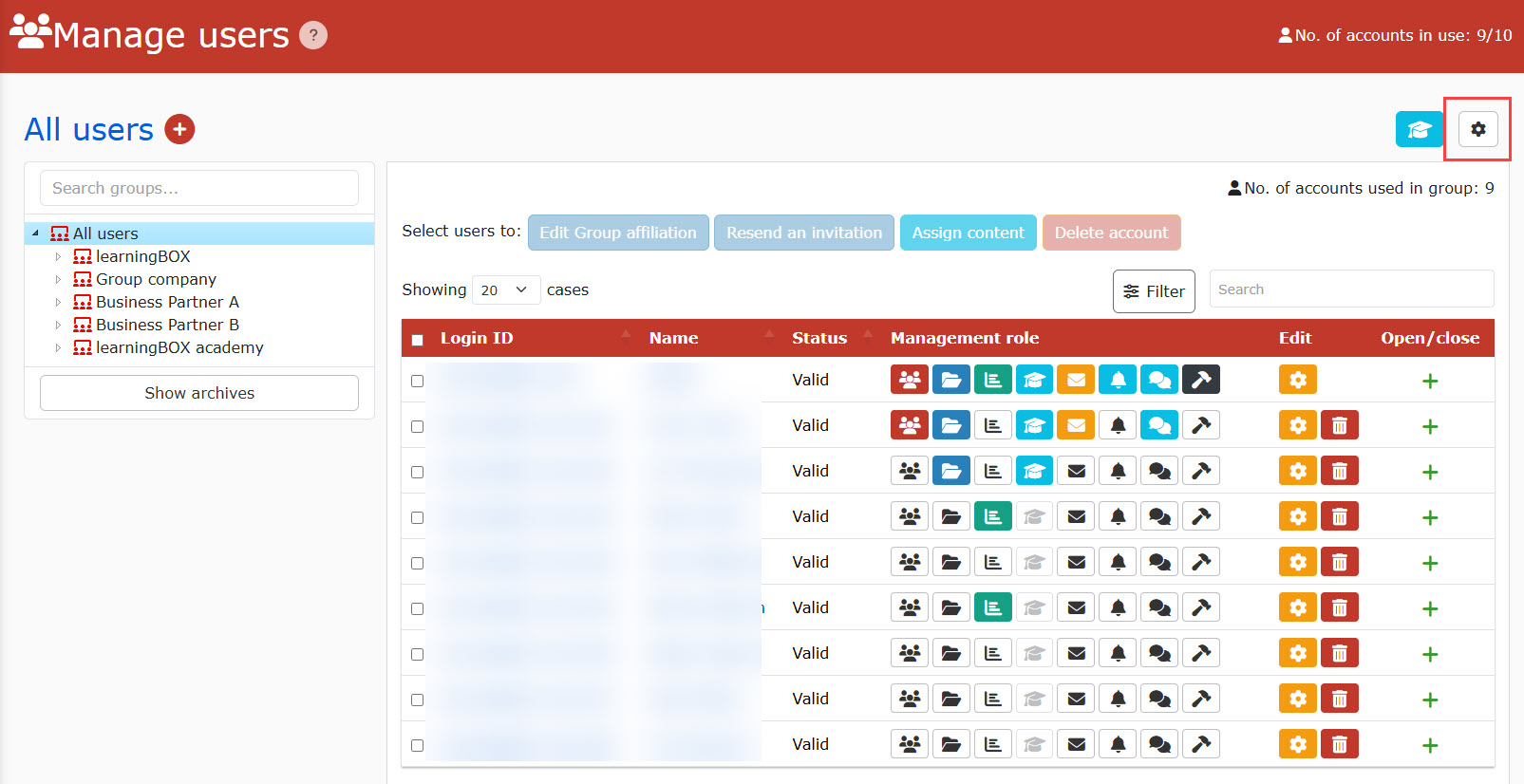The width and height of the screenshot is (1524, 784).
Task: Click first row's orange gear edit icon
Action: click(1297, 380)
